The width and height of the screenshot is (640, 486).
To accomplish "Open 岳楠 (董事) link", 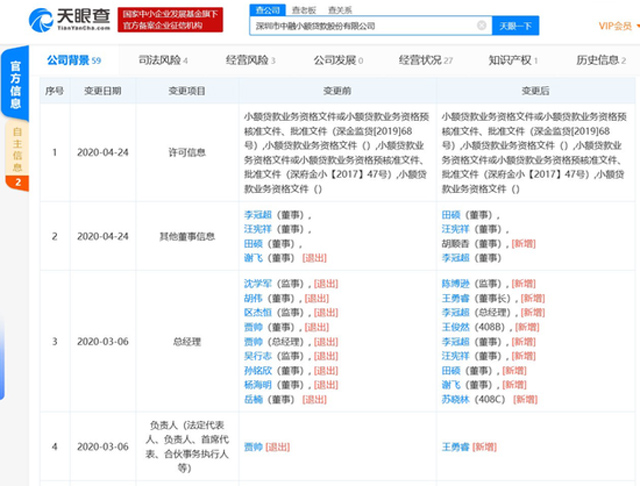I will 253,399.
